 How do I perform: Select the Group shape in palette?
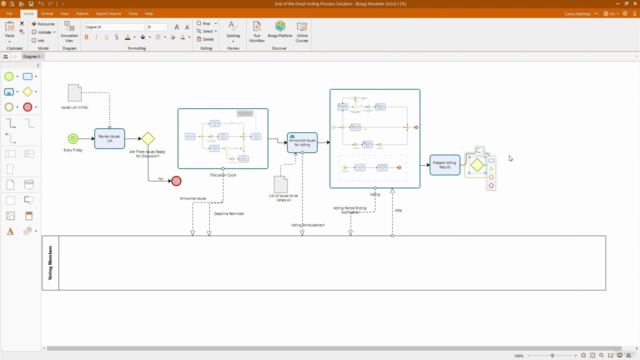(x=11, y=200)
